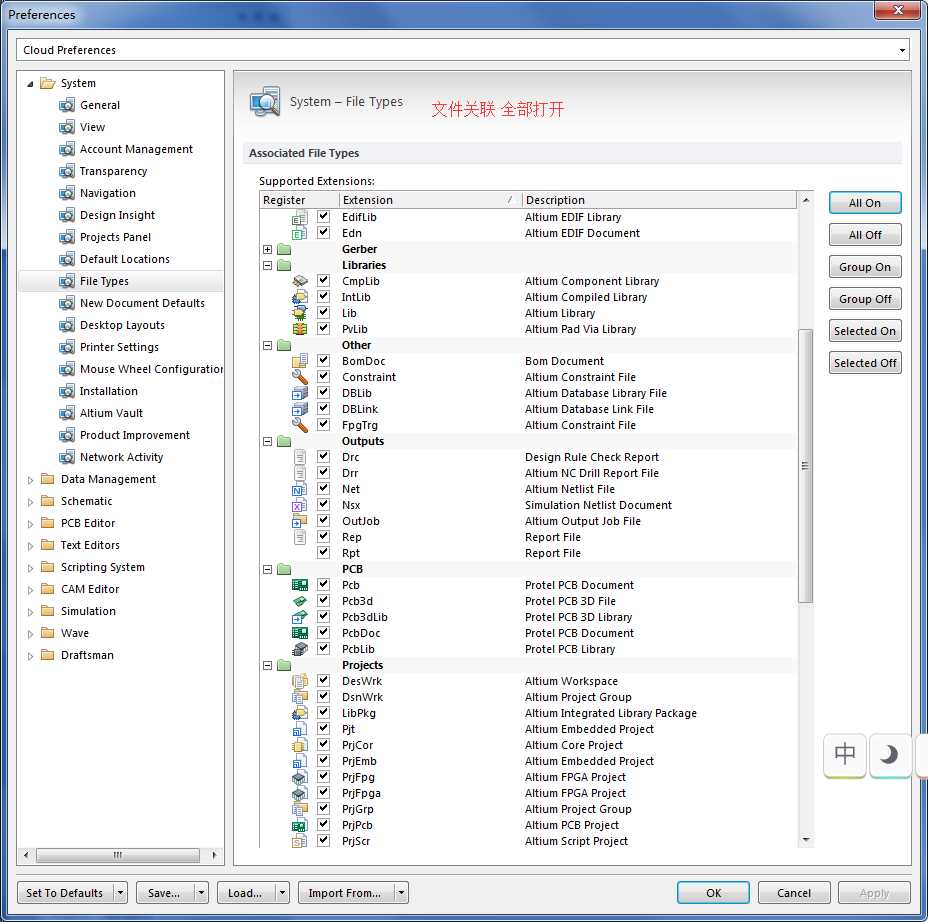
Task: Toggle the Rpt register checkbox
Action: coord(323,552)
